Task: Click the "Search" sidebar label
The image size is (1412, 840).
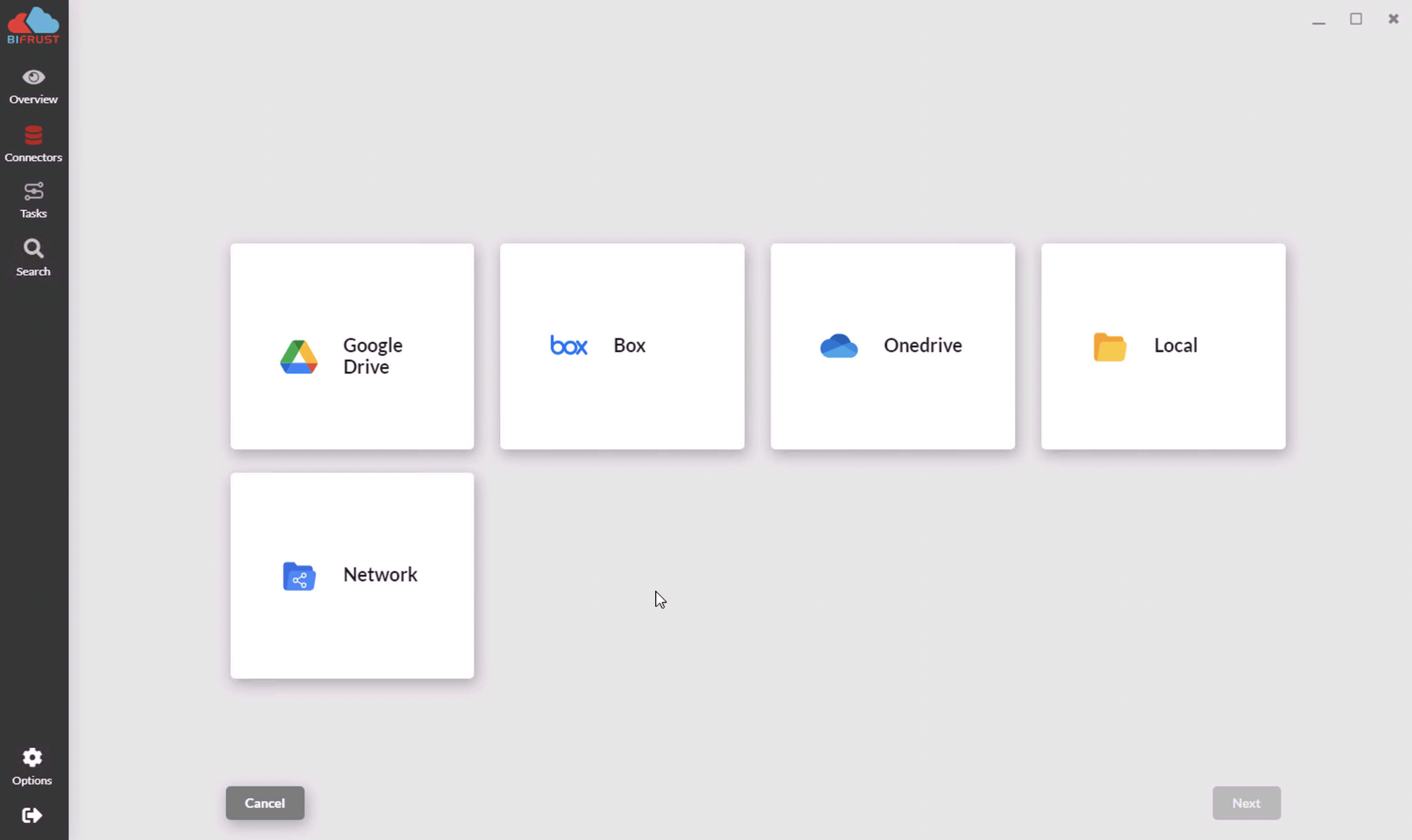Action: pyautogui.click(x=33, y=272)
